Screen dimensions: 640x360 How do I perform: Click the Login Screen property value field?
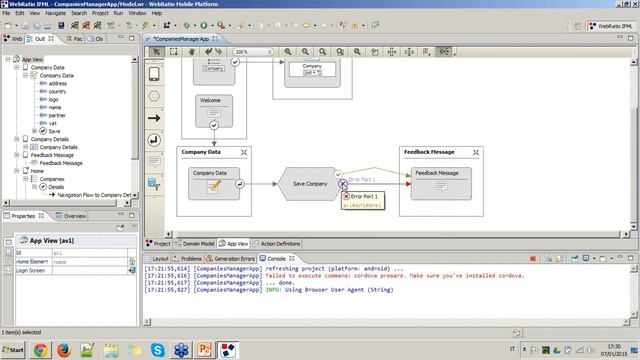point(90,270)
